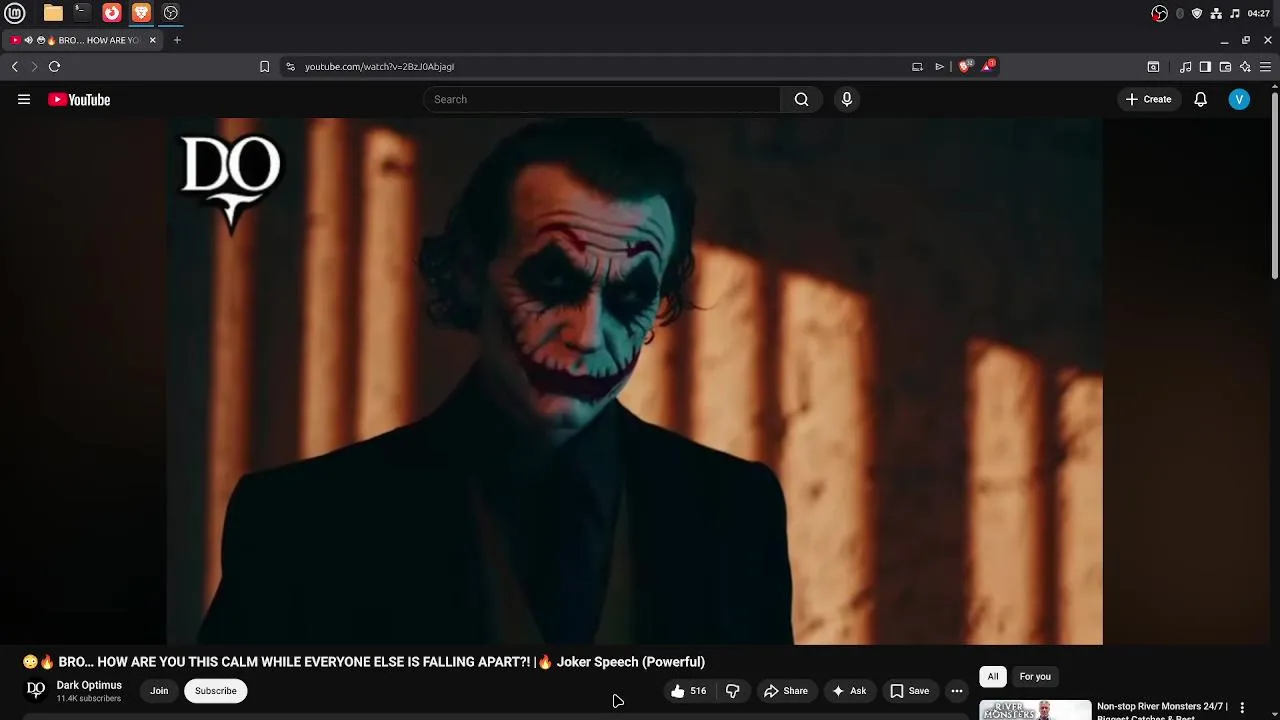Go to the YouTube home logo

coord(79,99)
